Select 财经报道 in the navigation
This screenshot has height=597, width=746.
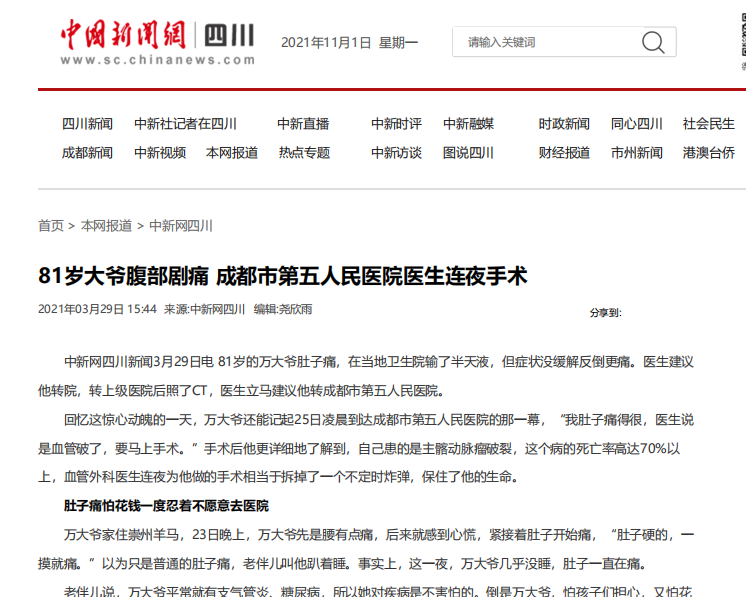(564, 153)
